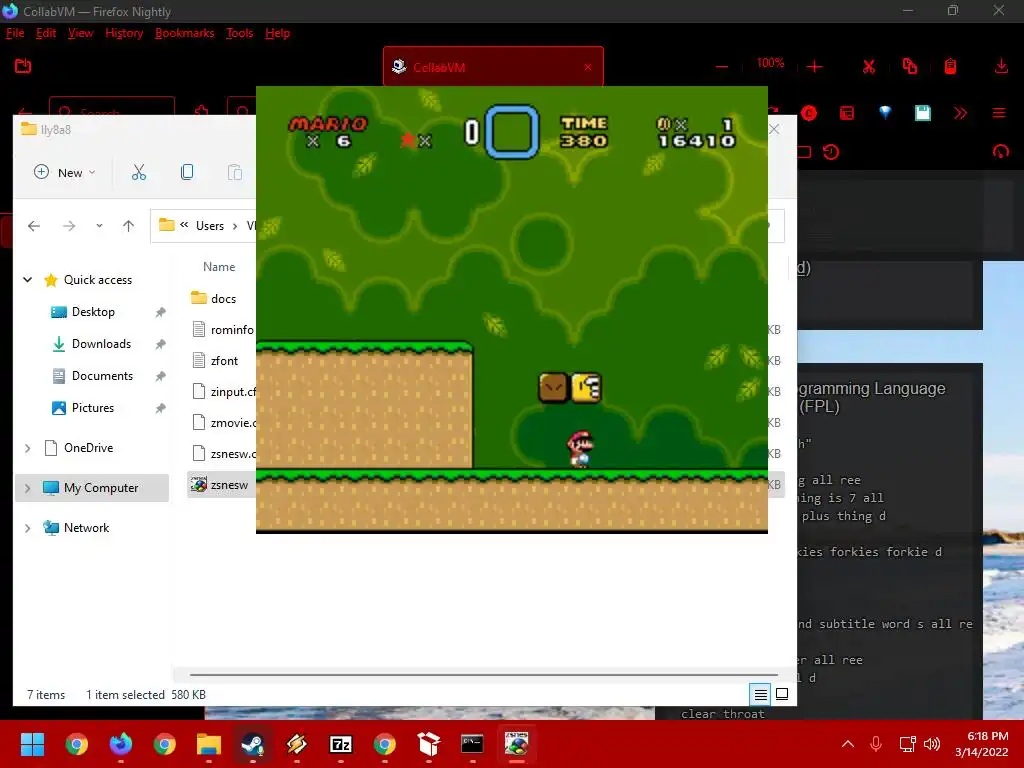
Task: Open the Firefox Downloads arrow icon
Action: point(1001,67)
